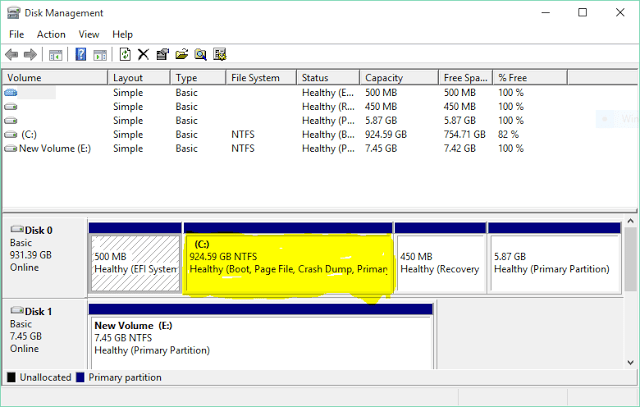This screenshot has width=640, height=407.
Task: Maximize the Disk Management window
Action: tap(582, 13)
